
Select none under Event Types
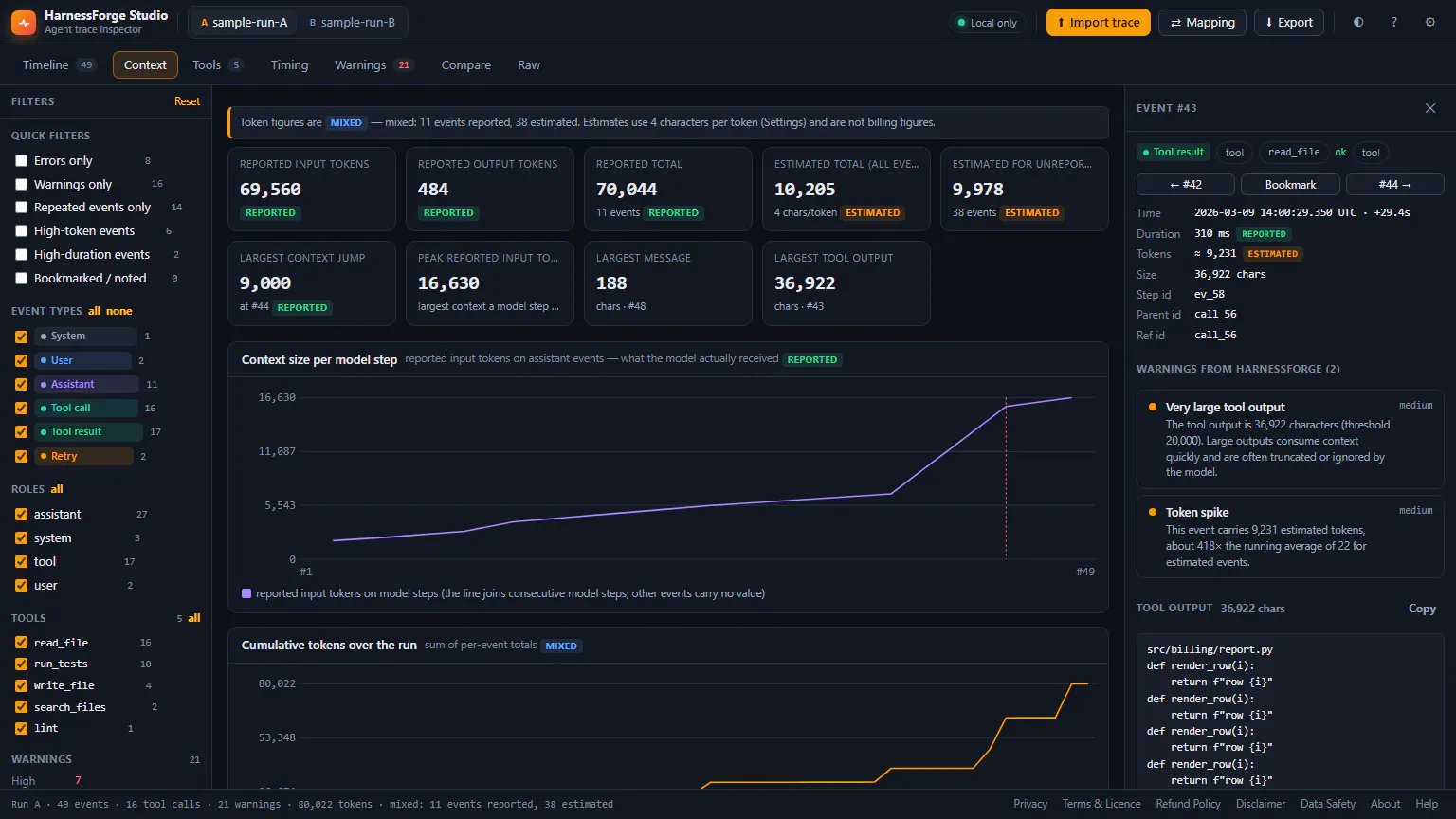pos(119,311)
